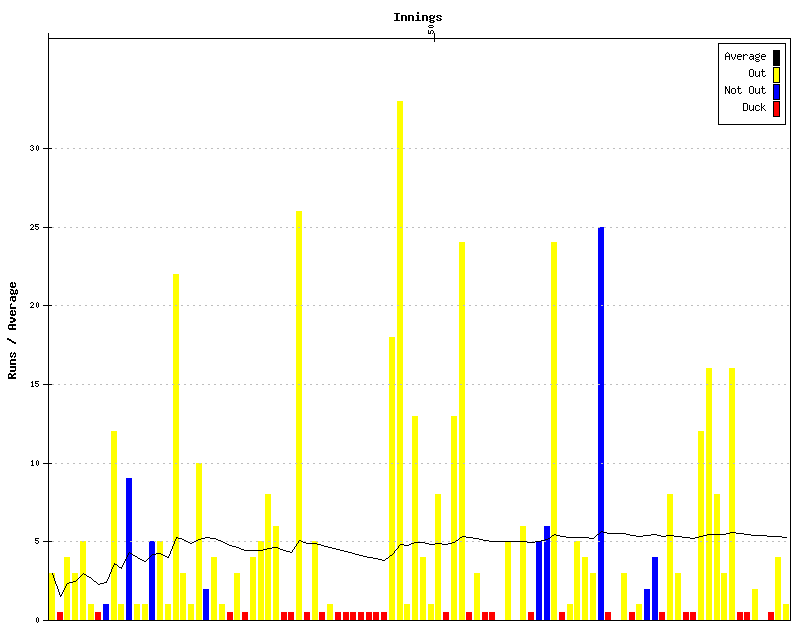Select the yellow bar reaching 18 runs
Image resolution: width=800 pixels, height=640 pixels.
[x=392, y=479]
